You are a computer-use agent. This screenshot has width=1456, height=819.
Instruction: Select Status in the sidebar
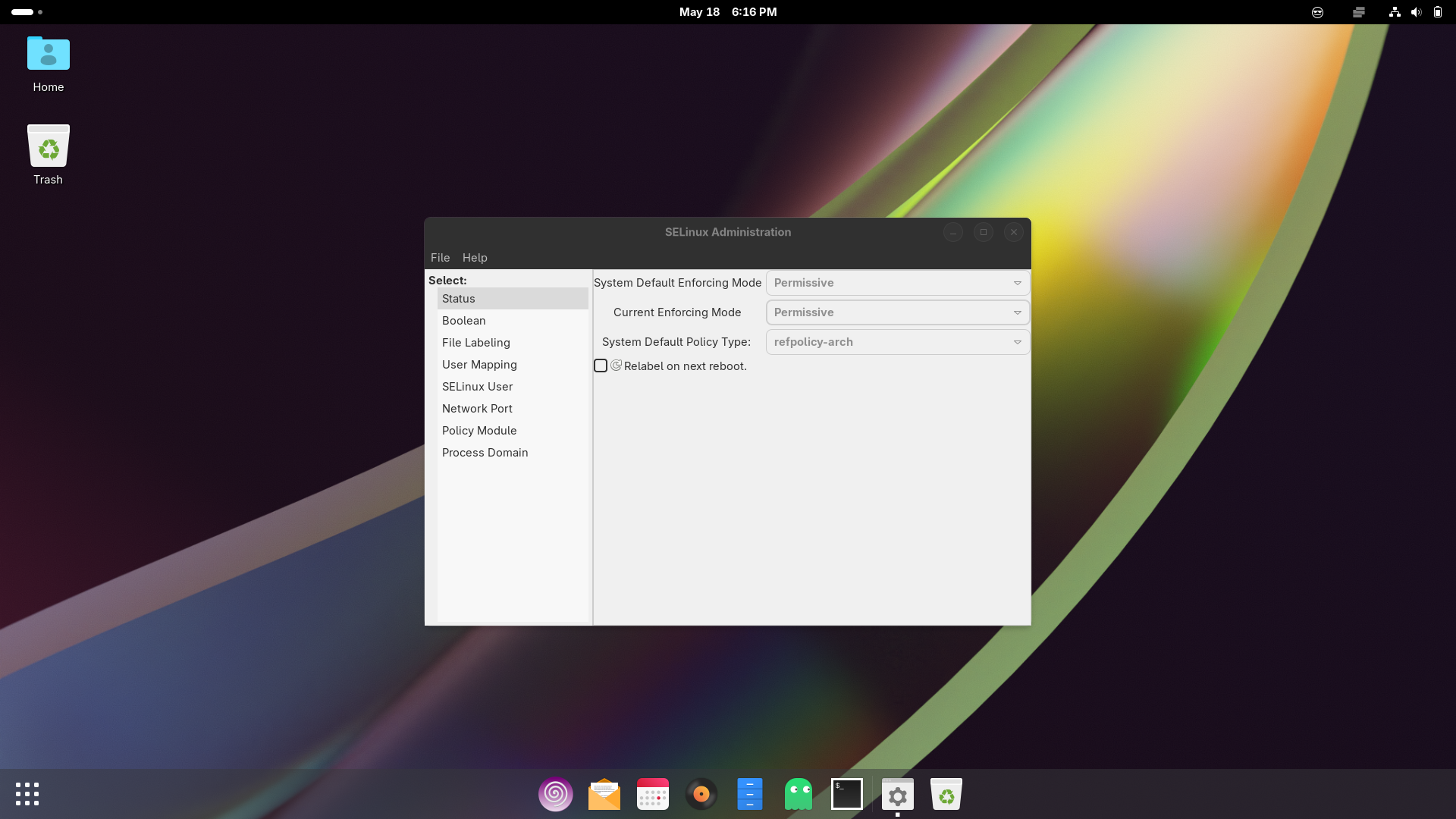[x=513, y=299]
